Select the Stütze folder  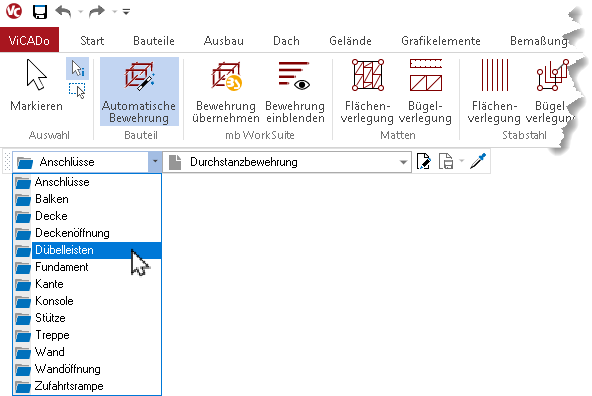(87, 318)
